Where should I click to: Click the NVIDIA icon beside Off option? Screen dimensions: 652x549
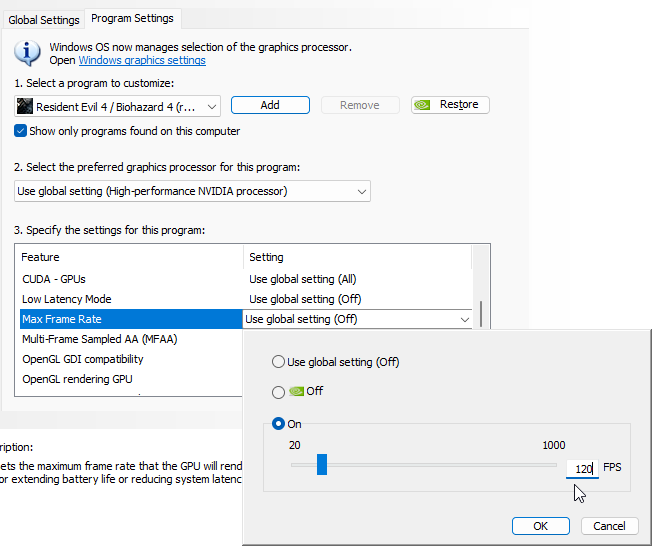pyautogui.click(x=296, y=391)
